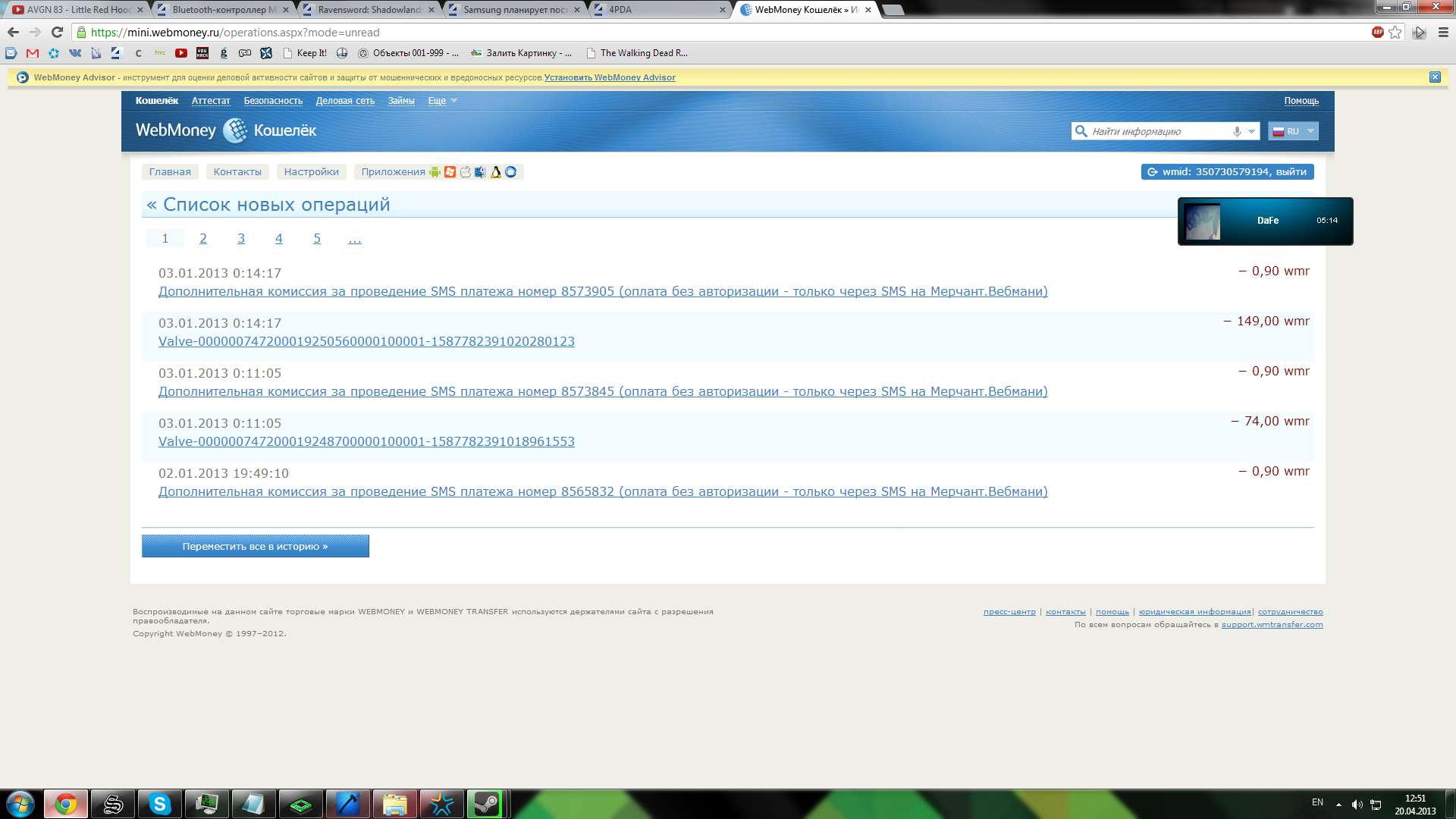This screenshot has width=1456, height=819.
Task: Click the microphone icon in the search box
Action: [1237, 131]
